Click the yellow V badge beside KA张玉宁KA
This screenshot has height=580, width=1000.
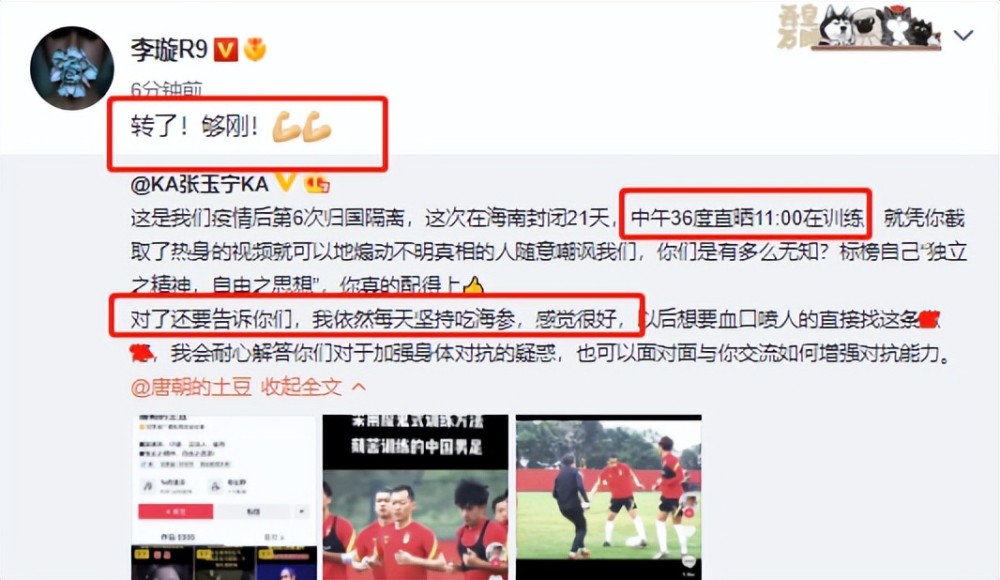pos(285,183)
